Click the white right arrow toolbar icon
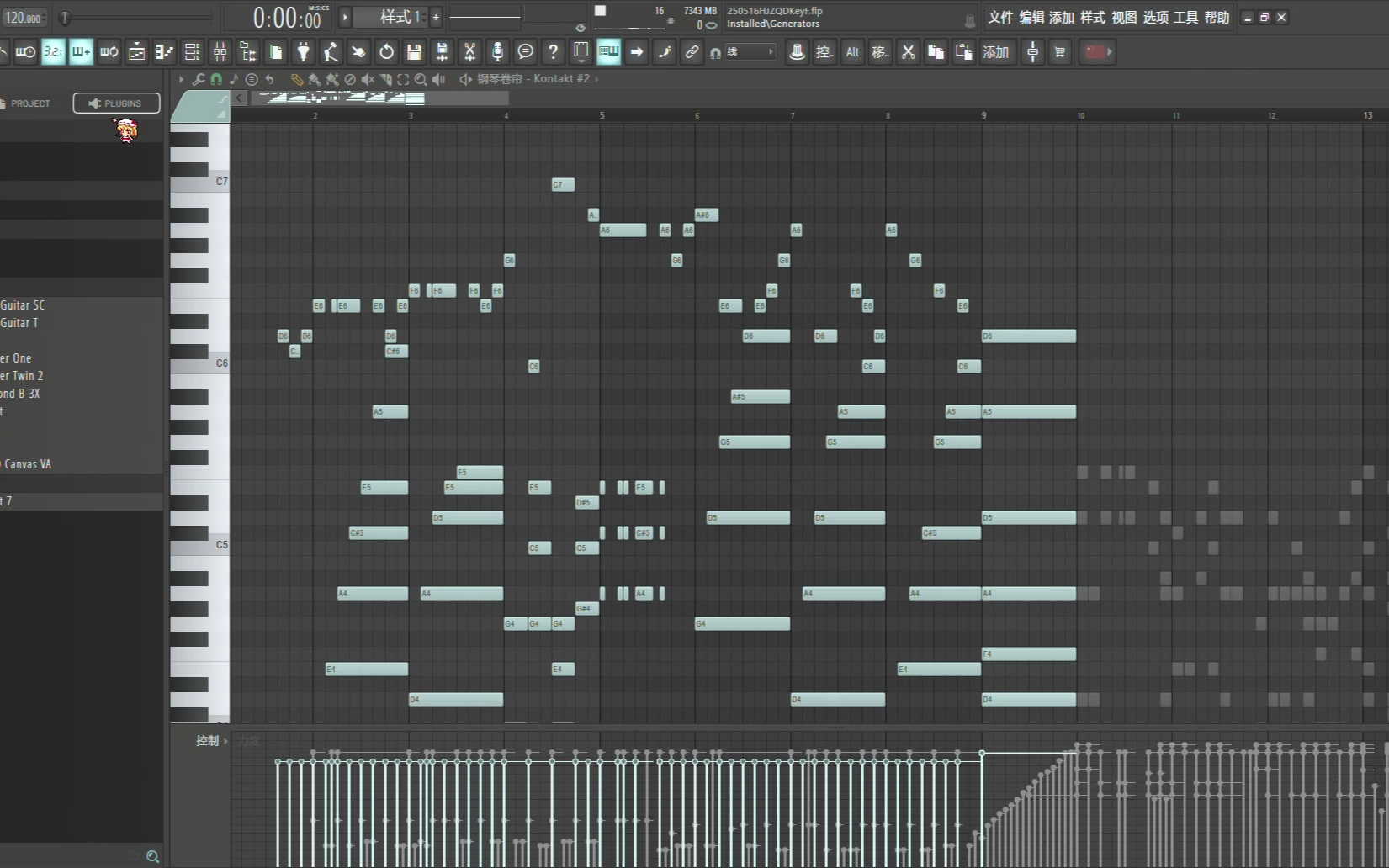The height and width of the screenshot is (868, 1389). [x=636, y=52]
